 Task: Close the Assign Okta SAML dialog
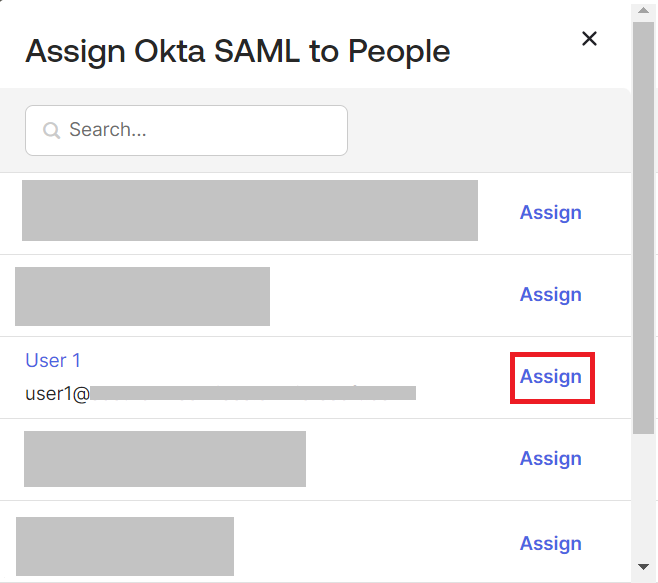[589, 39]
